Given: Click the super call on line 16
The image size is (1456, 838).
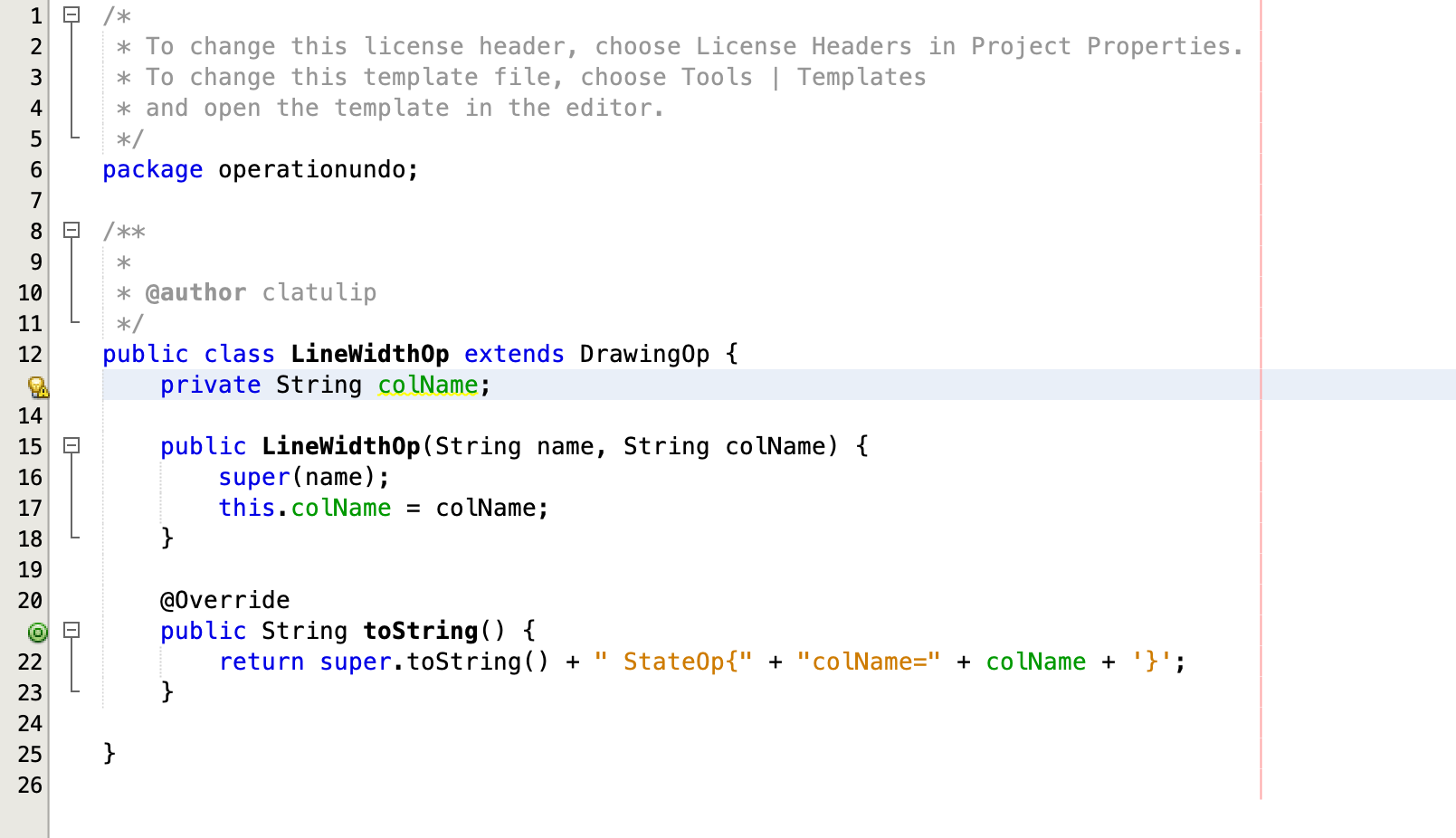Looking at the screenshot, I should (254, 477).
